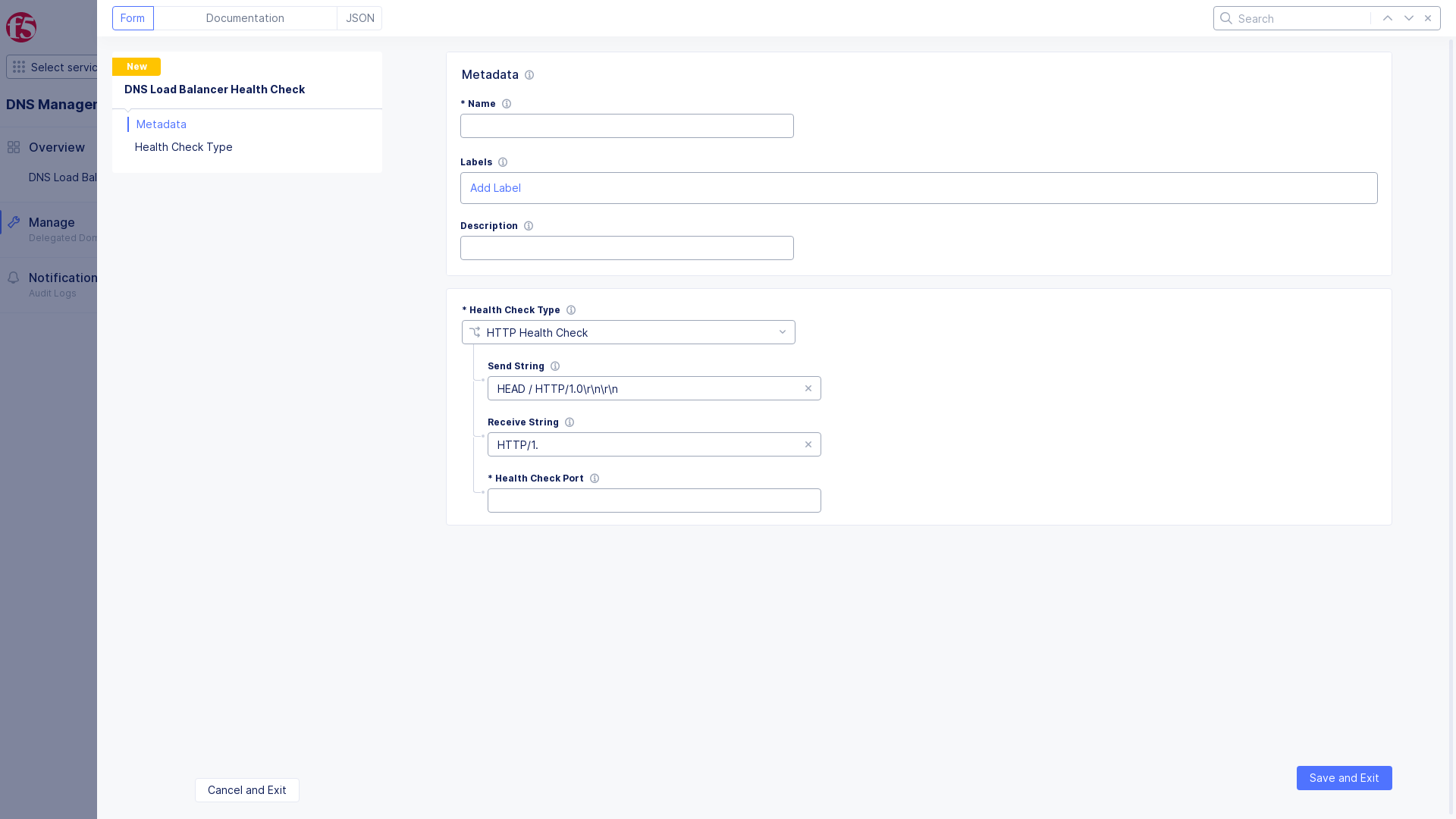Open the Notifications bell icon
1456x819 pixels.
pyautogui.click(x=13, y=278)
